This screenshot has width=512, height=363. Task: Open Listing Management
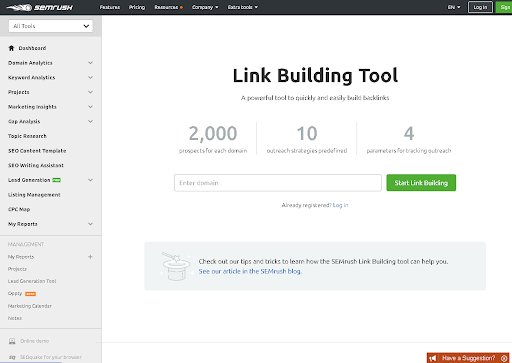[x=34, y=195]
